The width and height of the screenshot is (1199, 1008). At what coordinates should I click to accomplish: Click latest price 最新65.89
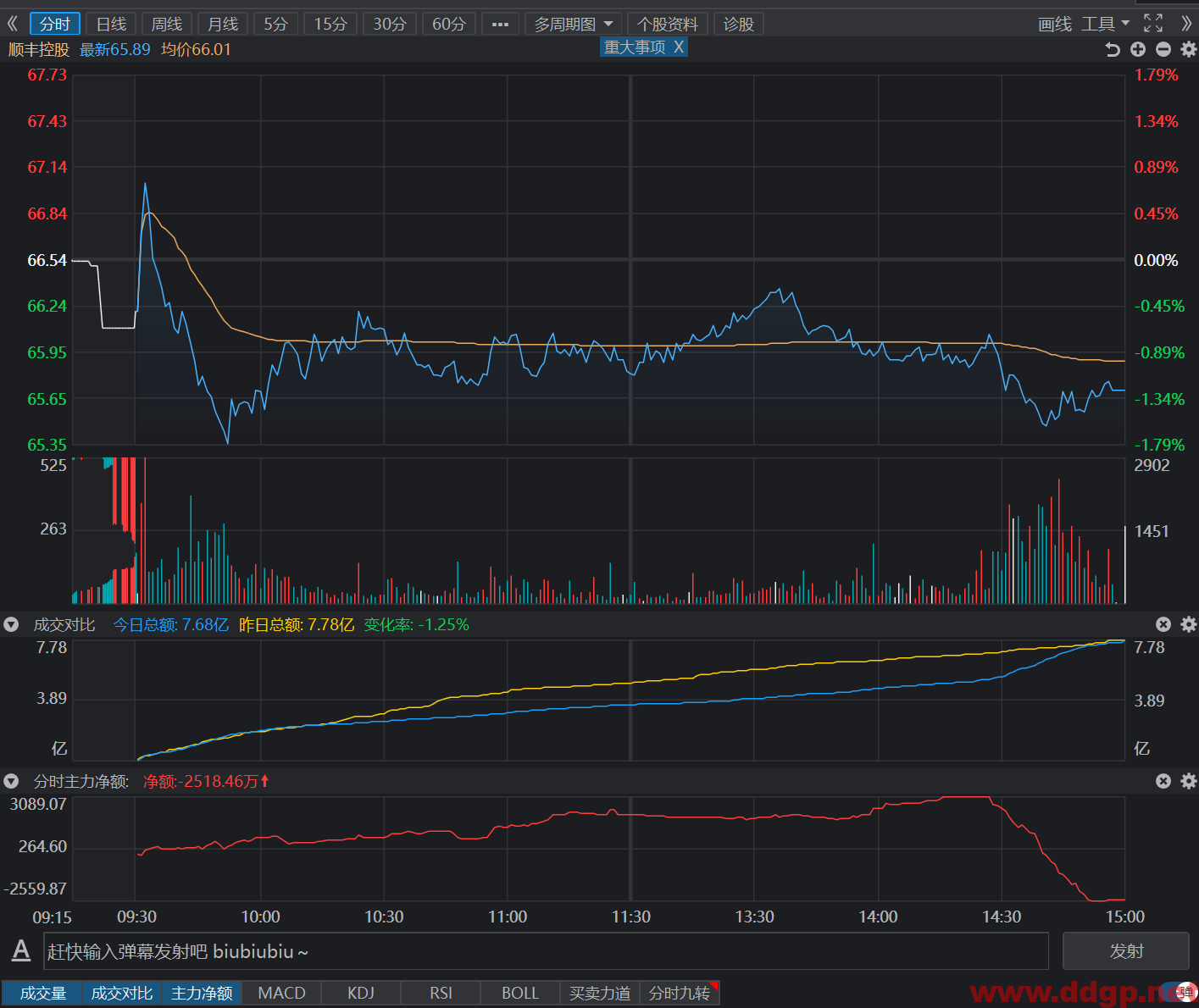click(x=115, y=49)
